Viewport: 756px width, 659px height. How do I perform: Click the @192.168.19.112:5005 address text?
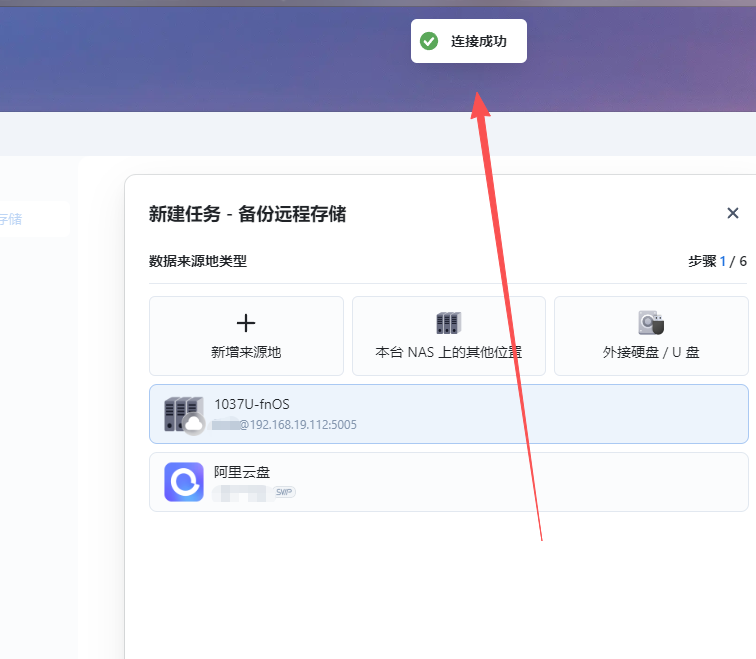click(x=298, y=425)
